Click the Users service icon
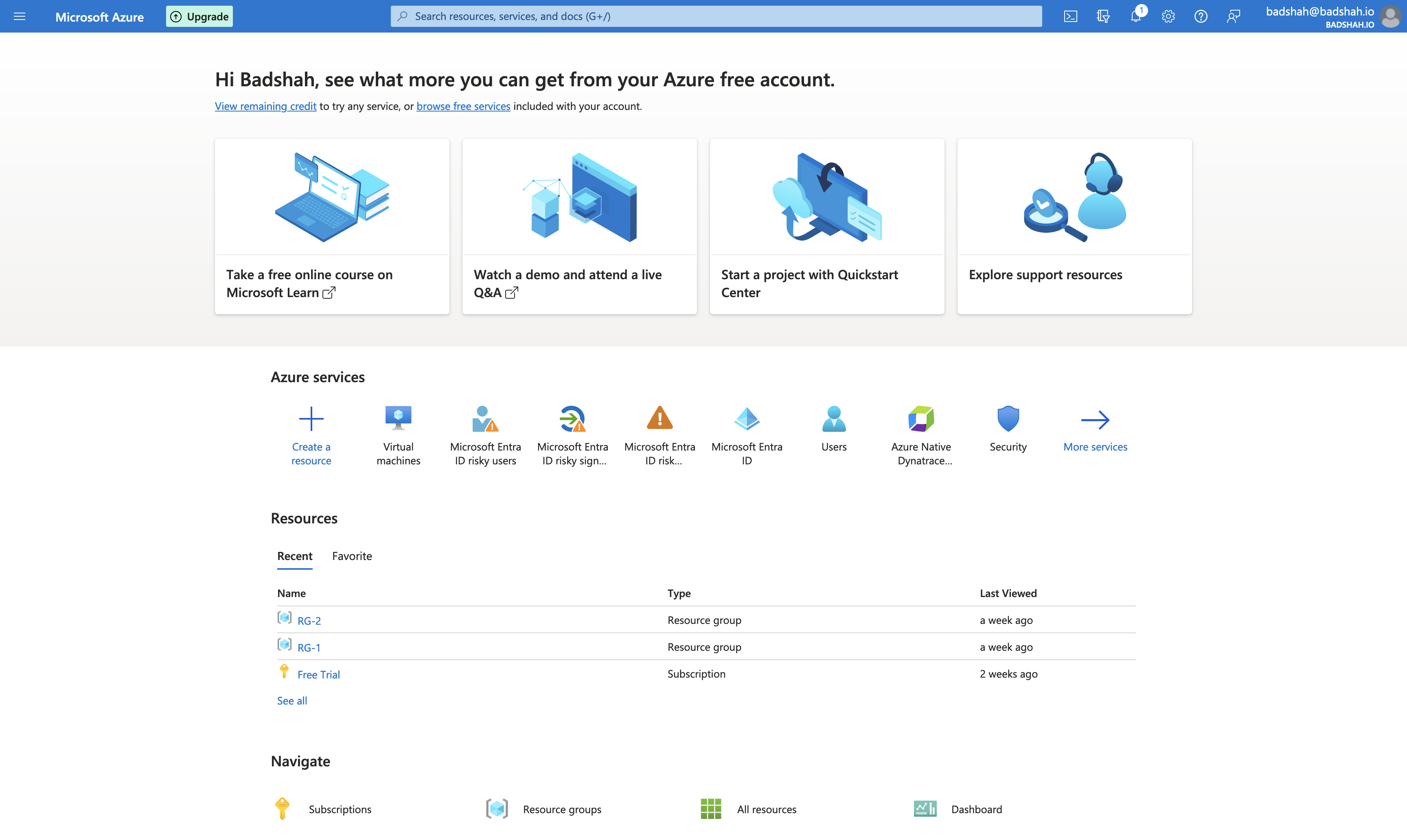Viewport: 1407px width, 840px height. 834,430
